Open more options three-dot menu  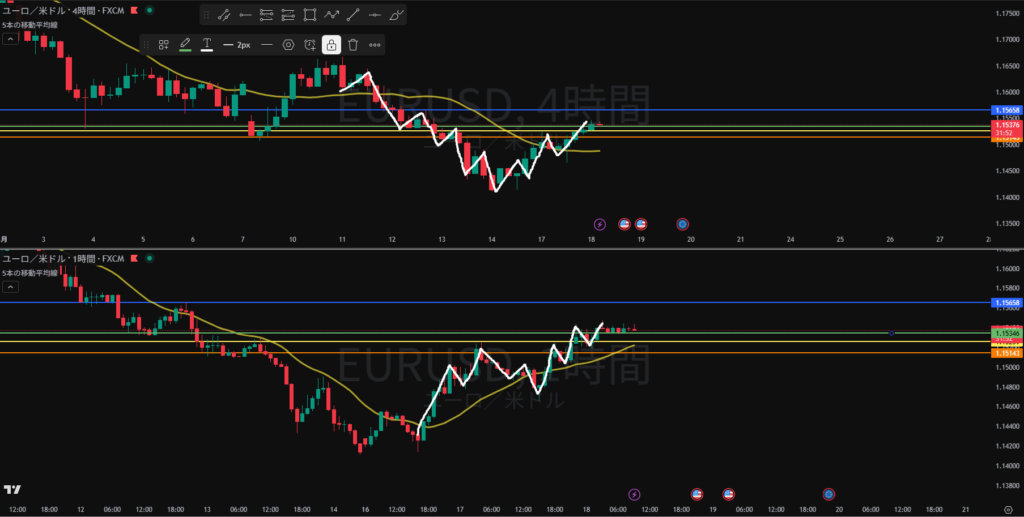(x=375, y=45)
